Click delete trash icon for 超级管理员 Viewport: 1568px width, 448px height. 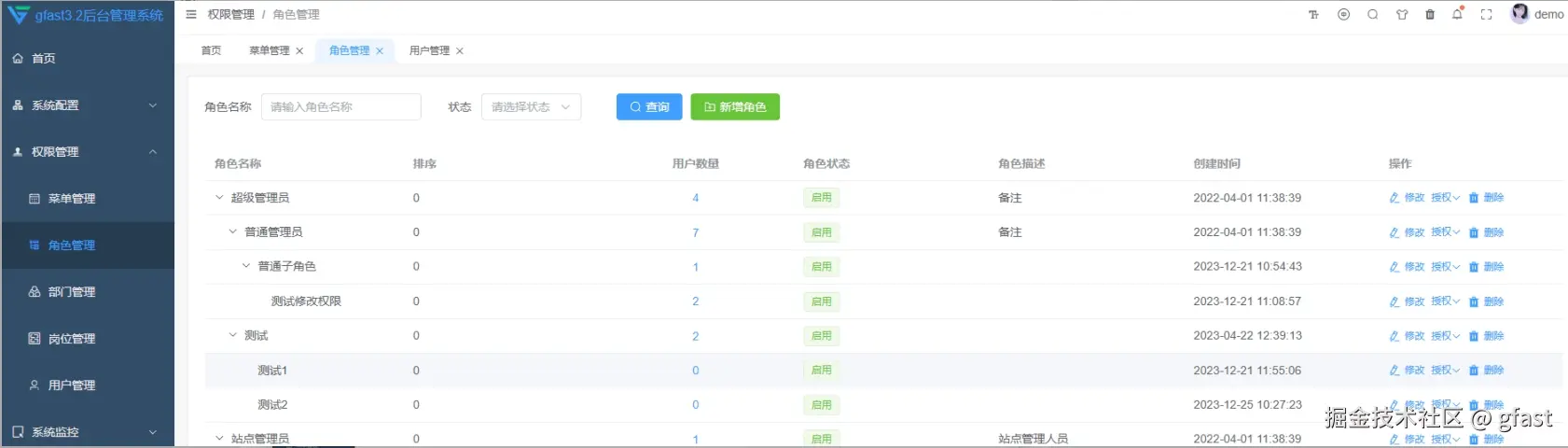[x=1474, y=198]
